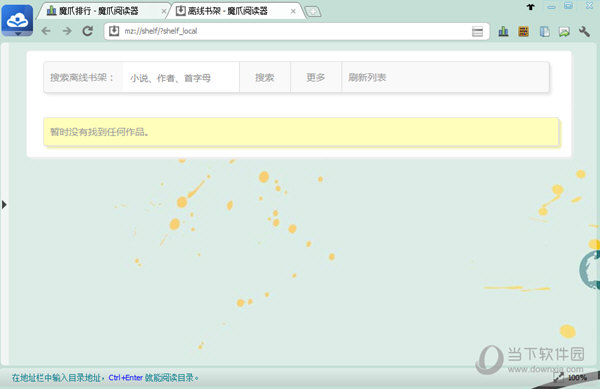600x389 pixels.
Task: Click the 搜索 button
Action: coord(265,78)
